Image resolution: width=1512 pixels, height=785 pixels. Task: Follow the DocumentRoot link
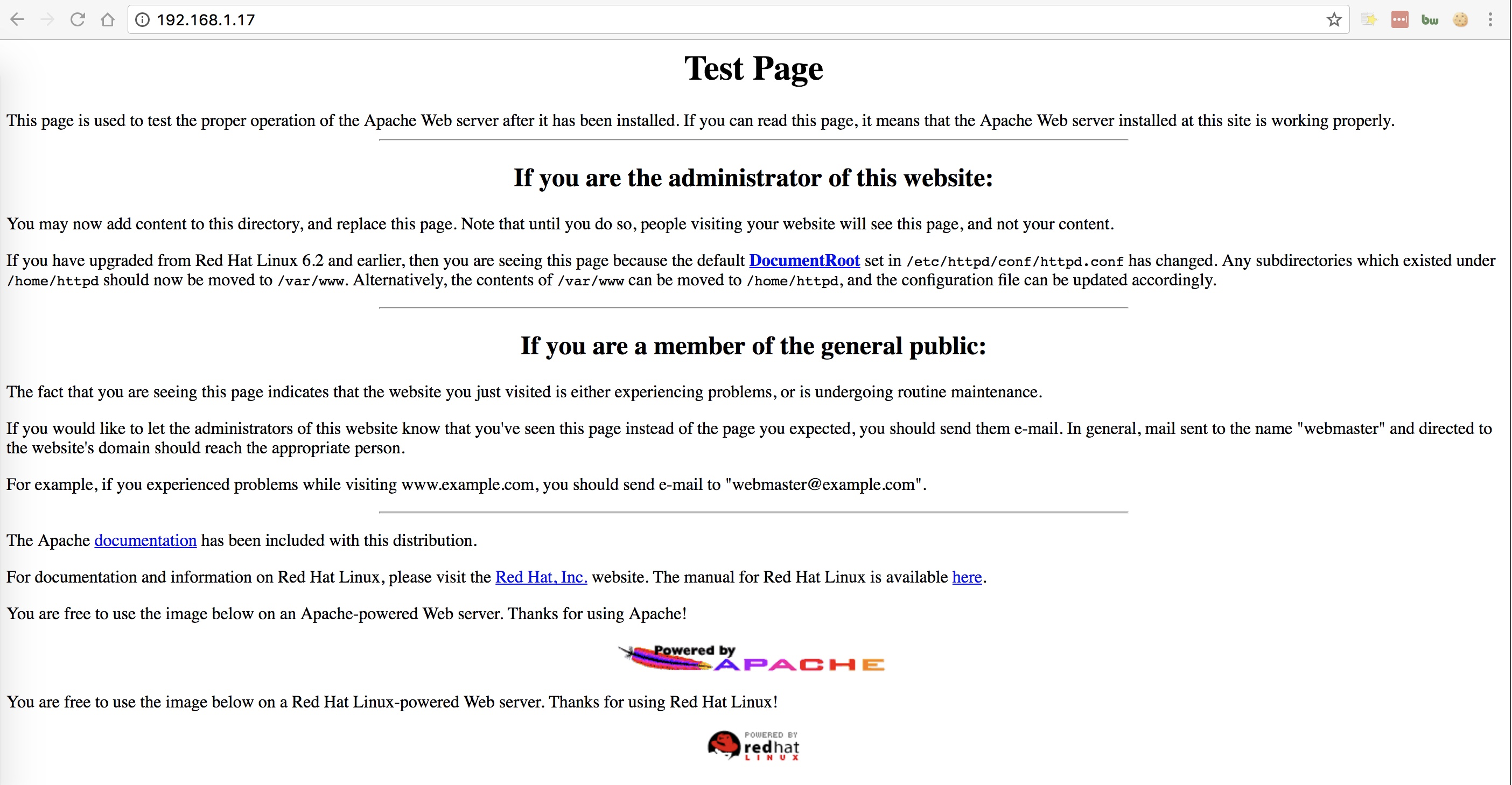click(x=804, y=261)
